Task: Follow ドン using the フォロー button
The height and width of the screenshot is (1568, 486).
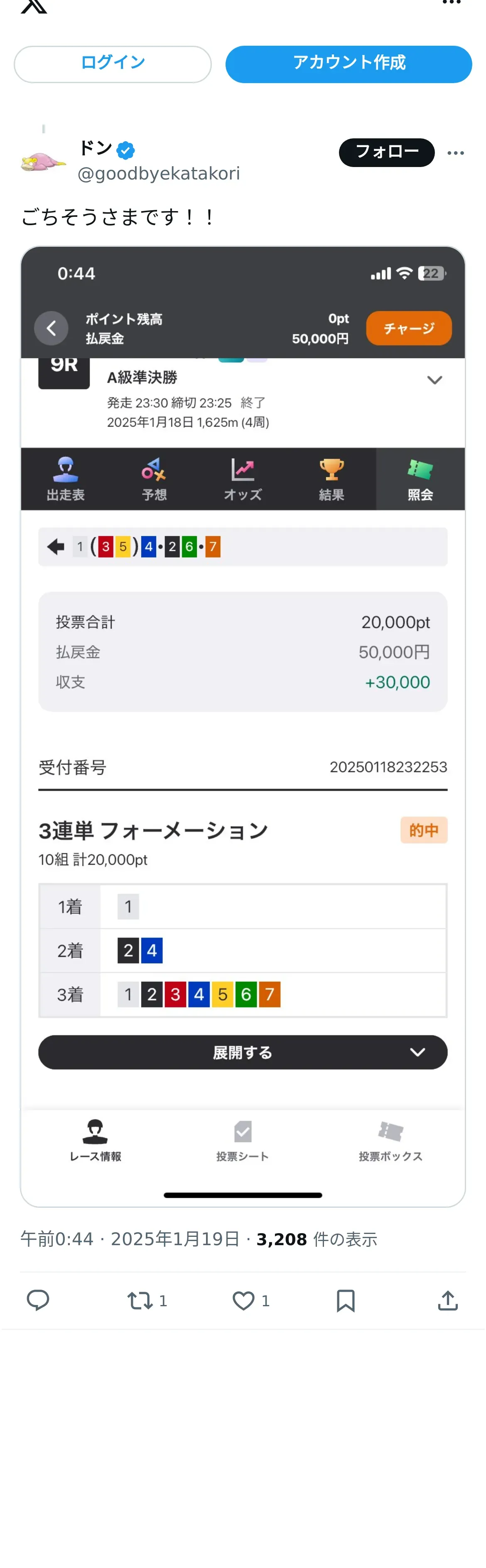Action: coord(387,152)
